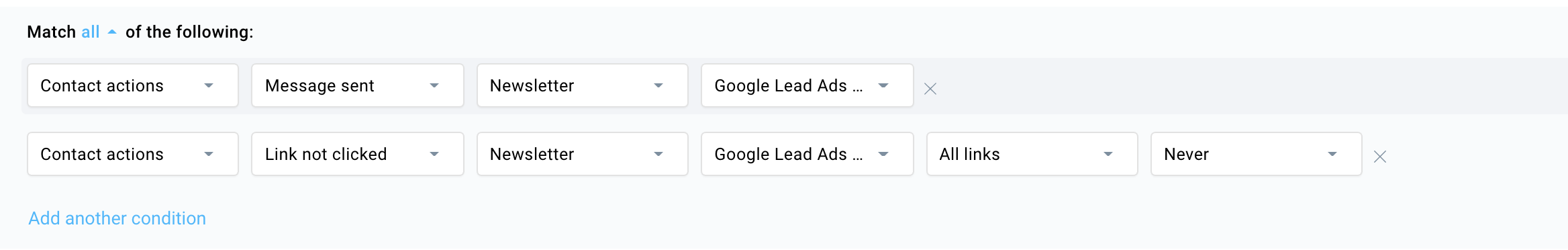This screenshot has width=1568, height=250.
Task: Click the arrow icon in All links dropdown
Action: 1108,154
